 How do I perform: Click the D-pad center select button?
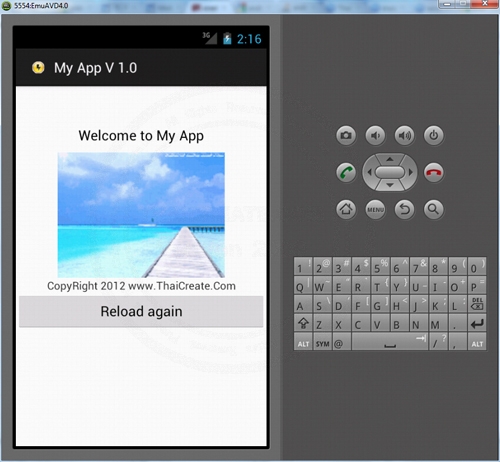(390, 172)
